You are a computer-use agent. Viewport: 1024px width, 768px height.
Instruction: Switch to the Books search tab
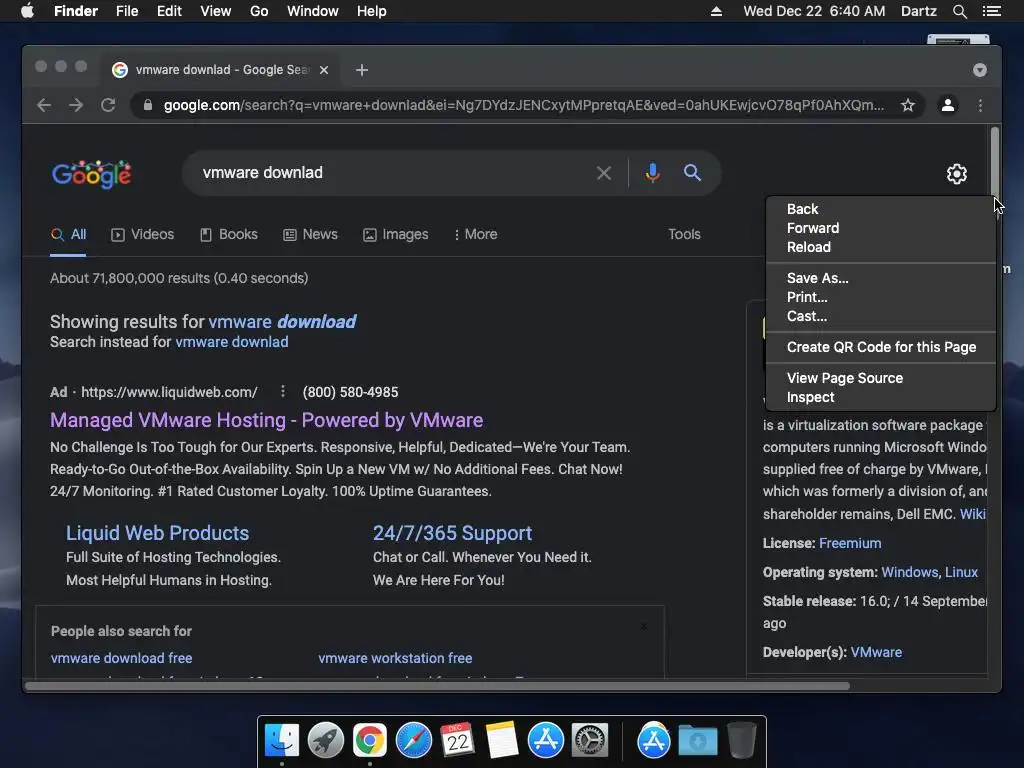(x=229, y=234)
